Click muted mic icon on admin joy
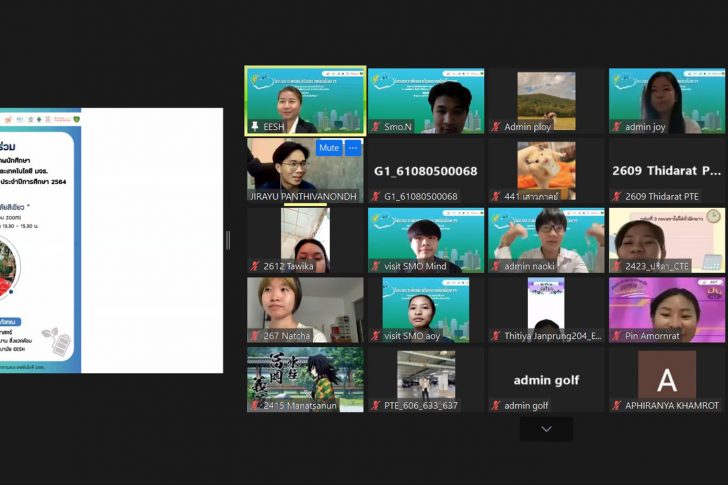This screenshot has width=728, height=485. tap(617, 127)
